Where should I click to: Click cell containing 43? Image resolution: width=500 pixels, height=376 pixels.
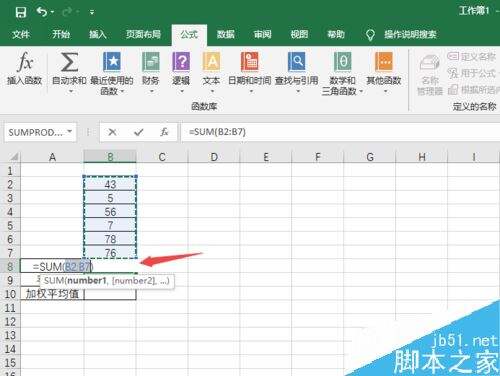110,184
